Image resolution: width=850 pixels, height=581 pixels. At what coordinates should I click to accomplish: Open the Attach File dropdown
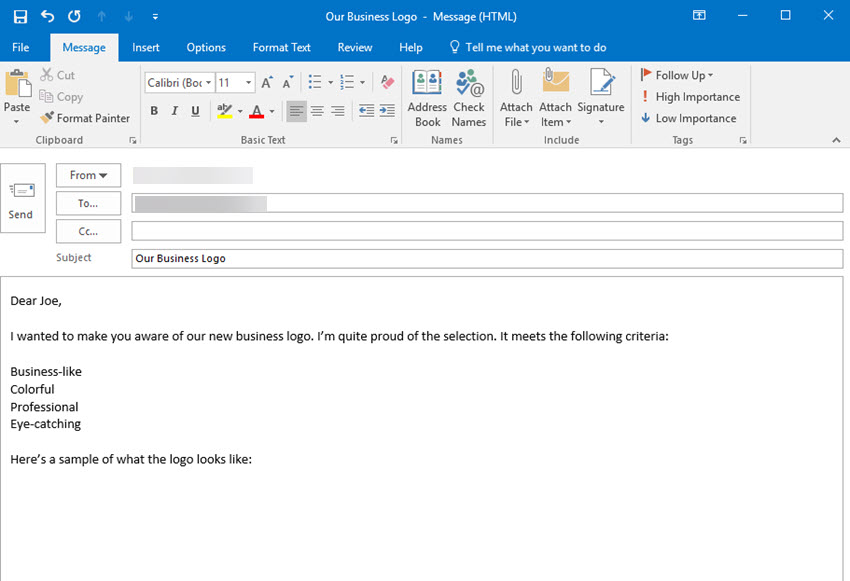point(516,122)
